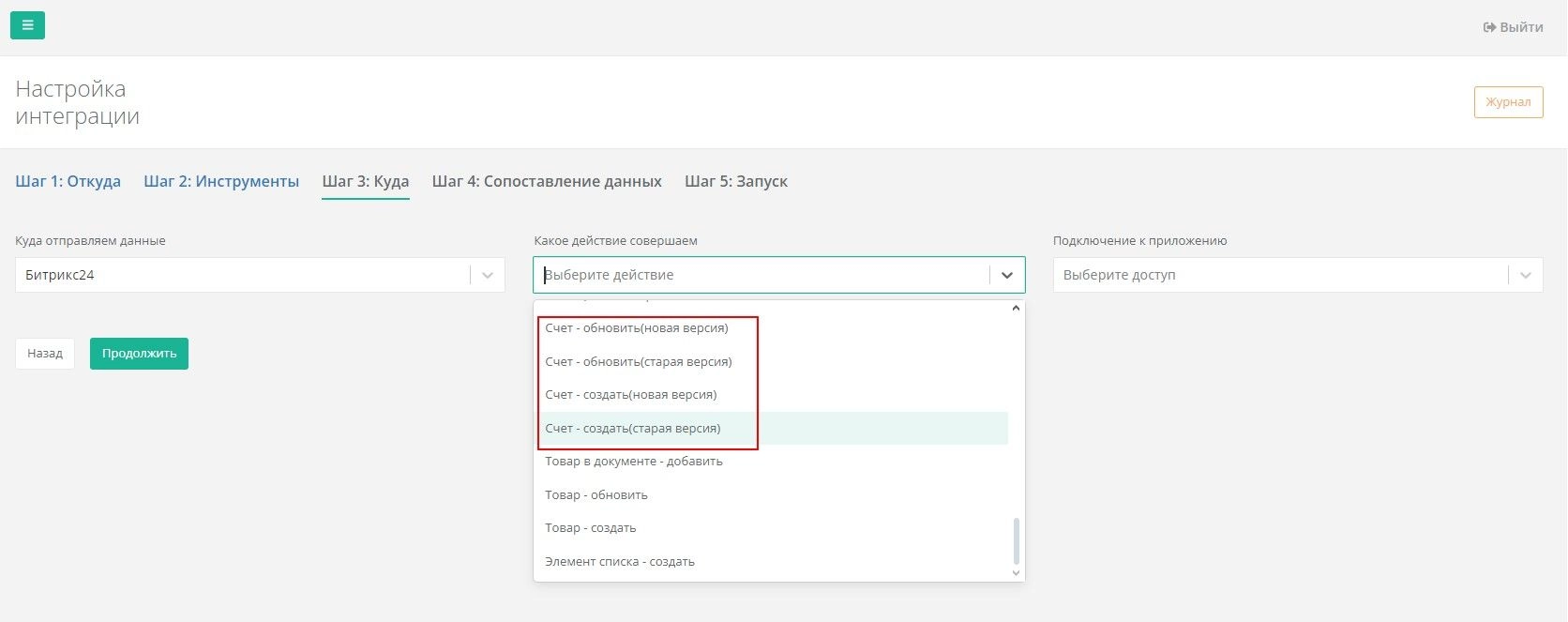Click the Назад back button
Screen dimensions: 1568x622
[x=45, y=354]
